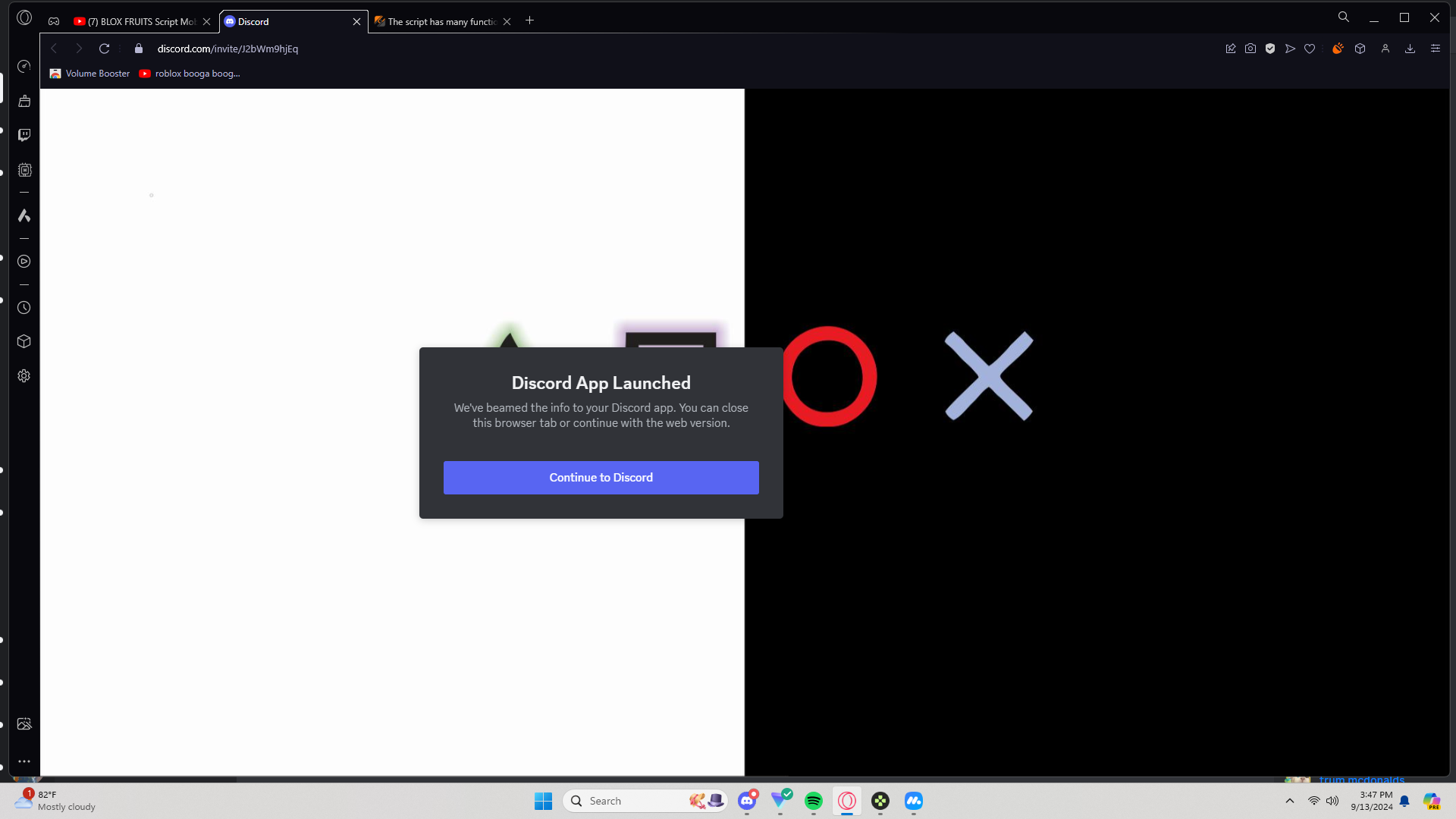Open sidebar three-dots setup menu
This screenshot has width=1456, height=819.
[24, 761]
